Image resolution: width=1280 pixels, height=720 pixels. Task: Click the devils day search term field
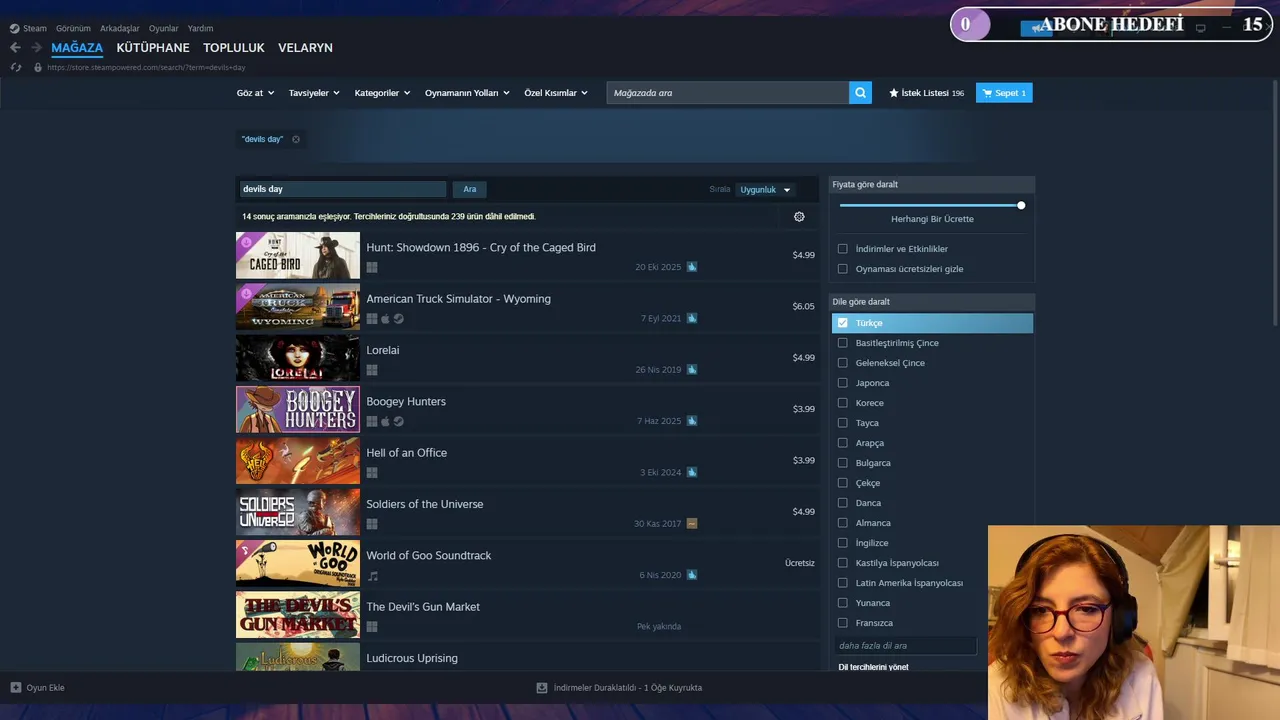point(343,189)
